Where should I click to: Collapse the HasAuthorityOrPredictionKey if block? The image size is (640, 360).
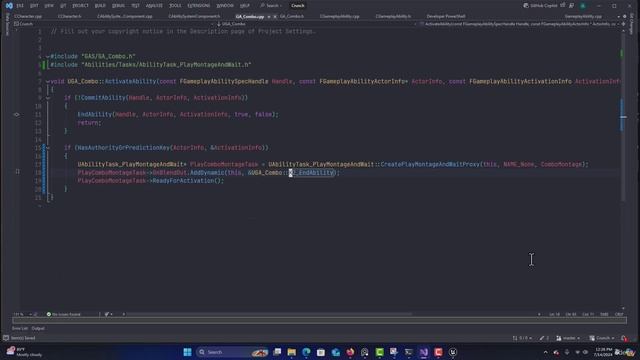click(x=47, y=148)
